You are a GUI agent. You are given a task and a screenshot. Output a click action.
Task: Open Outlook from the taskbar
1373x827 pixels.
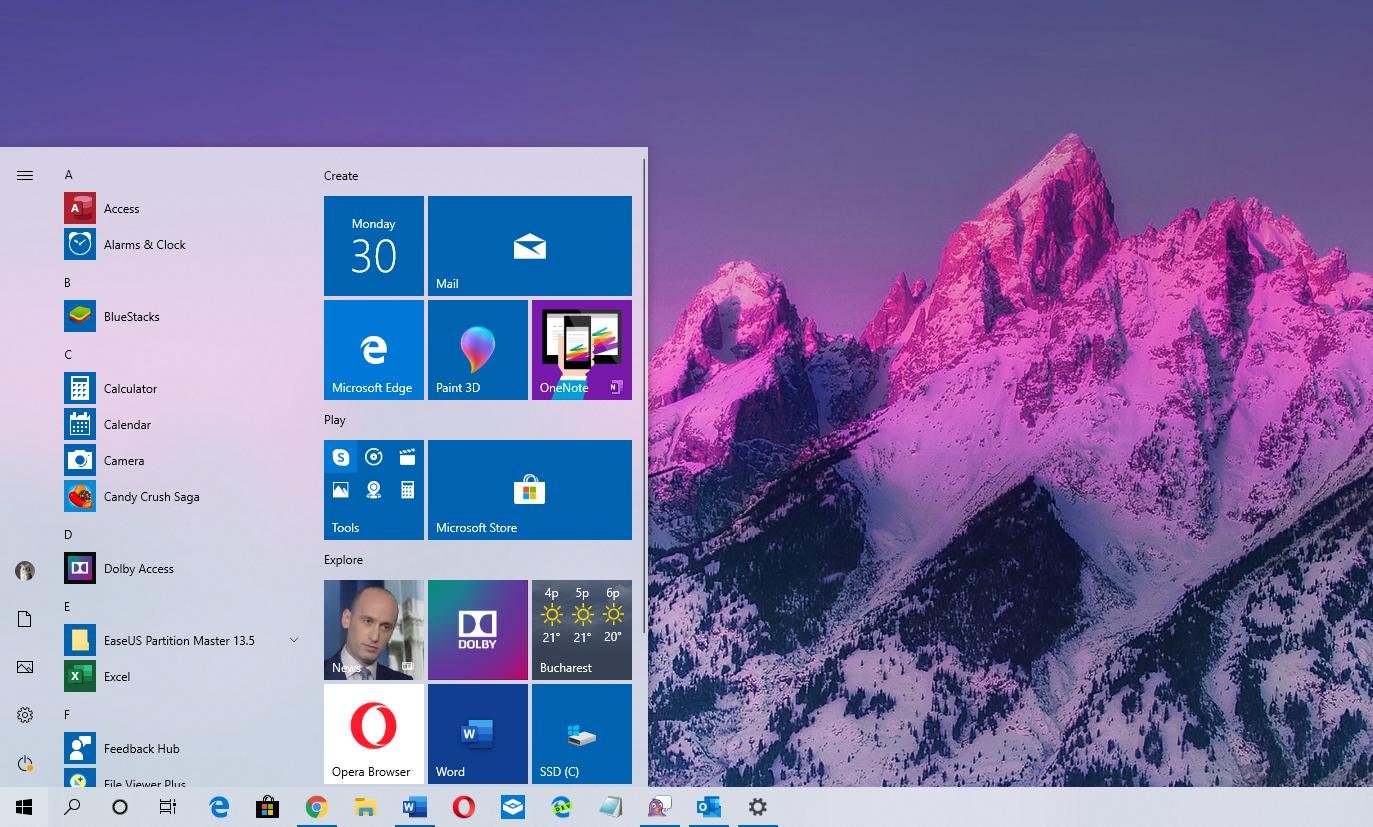tap(708, 807)
